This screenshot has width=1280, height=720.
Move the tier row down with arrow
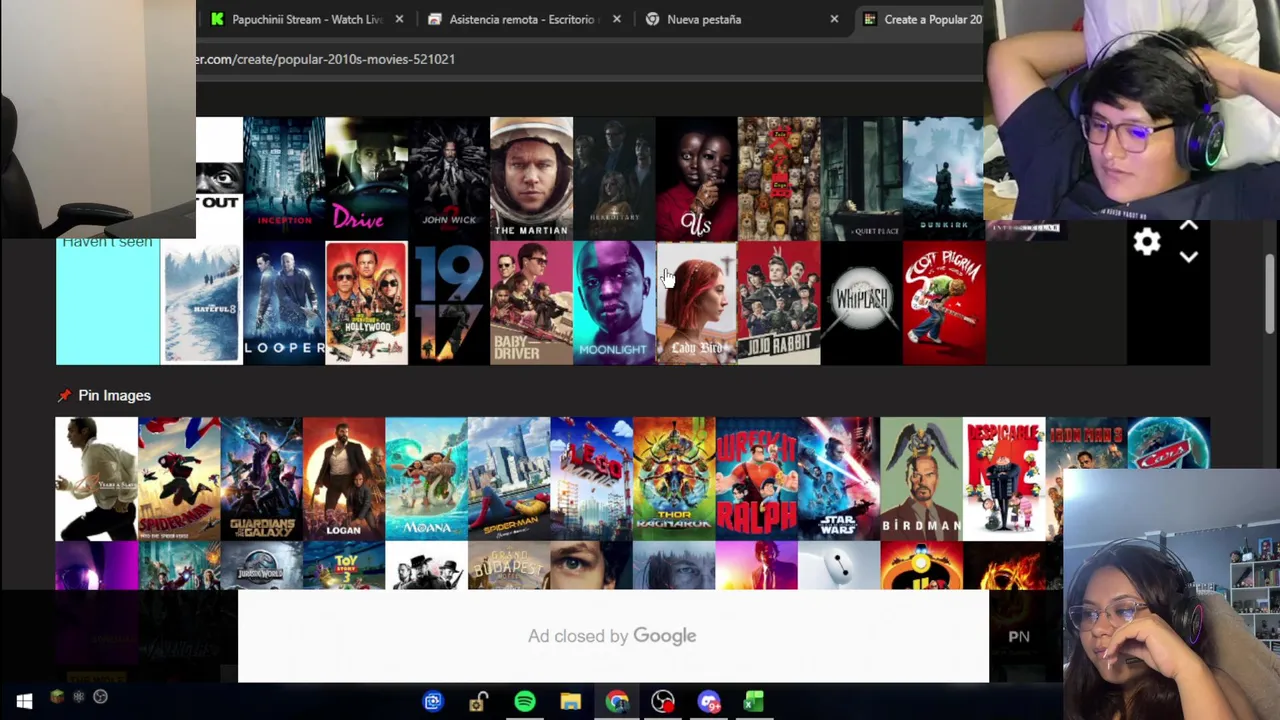point(1188,257)
